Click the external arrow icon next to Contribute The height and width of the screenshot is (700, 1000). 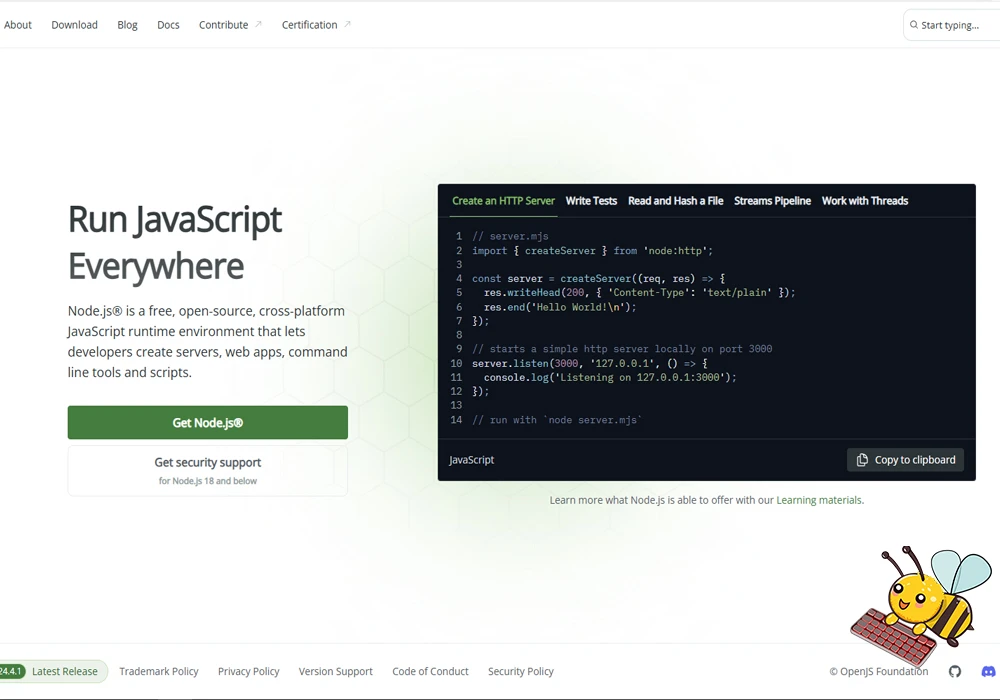click(258, 24)
